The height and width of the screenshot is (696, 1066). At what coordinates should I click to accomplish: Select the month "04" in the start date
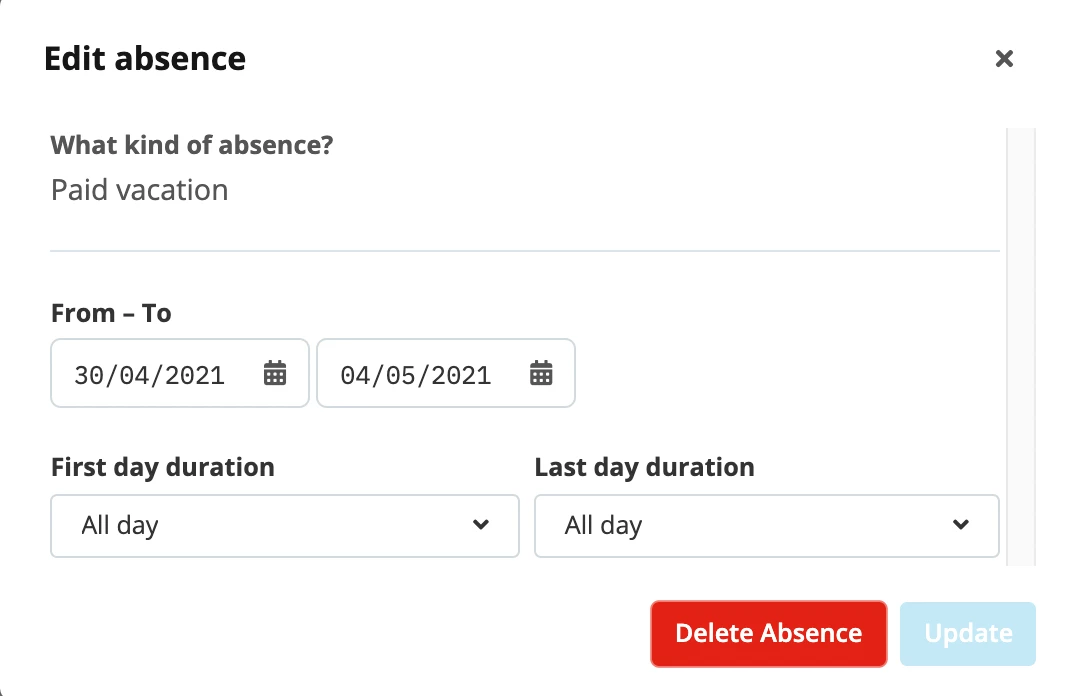[134, 376]
